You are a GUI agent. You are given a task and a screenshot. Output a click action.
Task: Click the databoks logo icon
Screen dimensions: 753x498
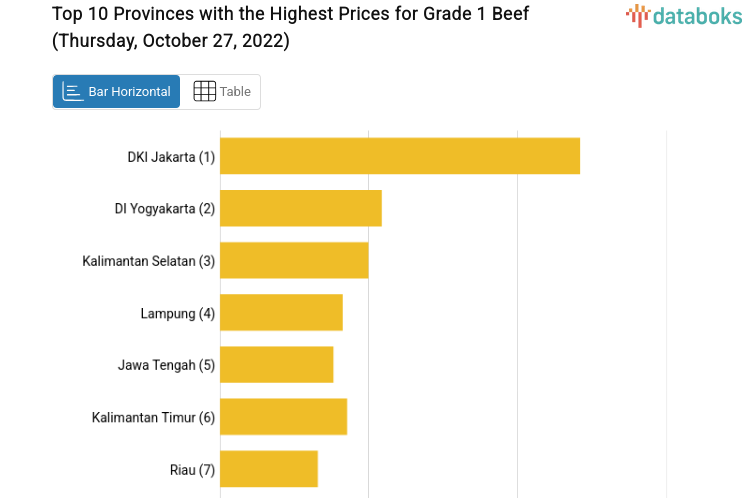pos(638,15)
